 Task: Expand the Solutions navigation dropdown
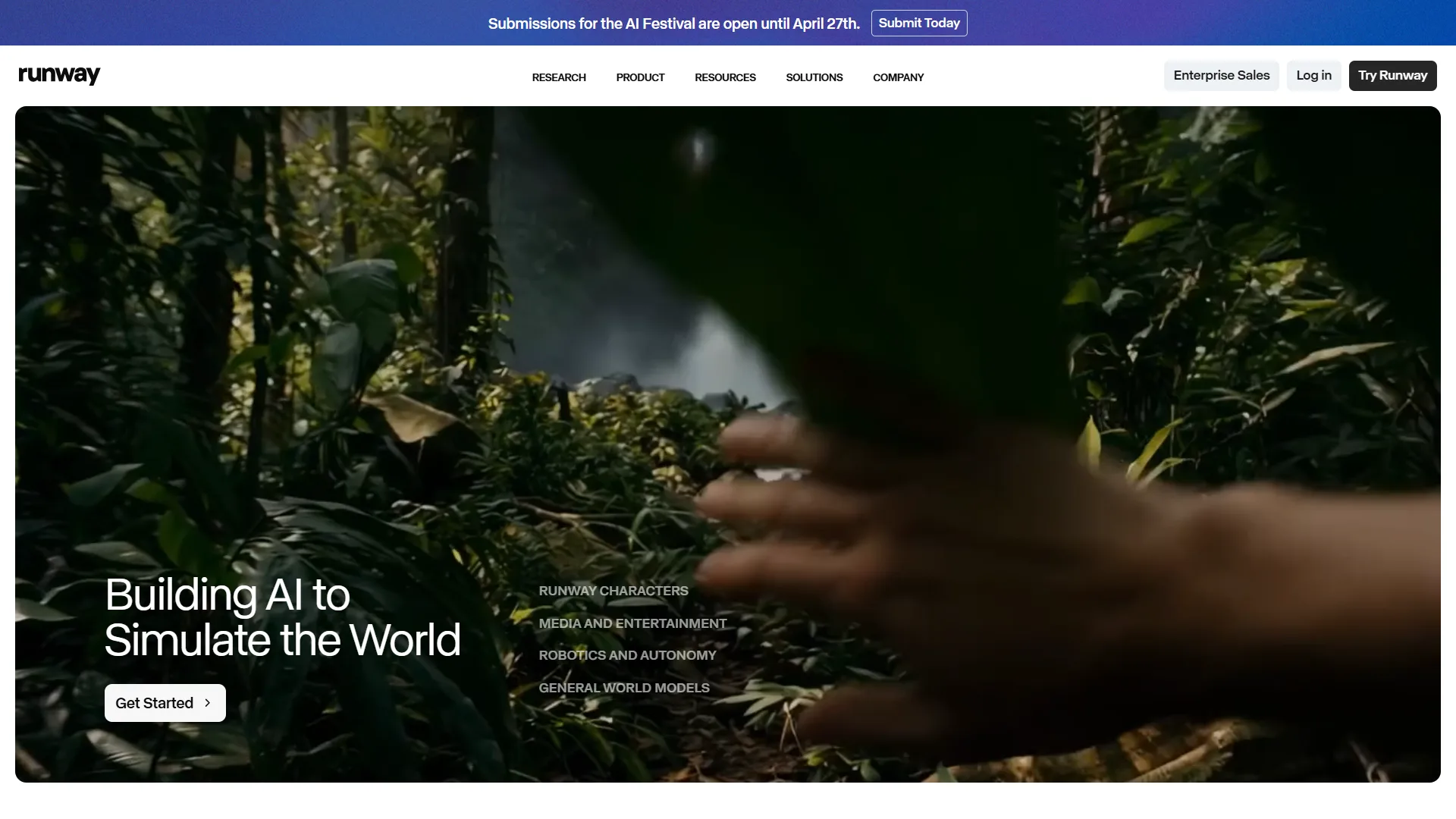point(814,77)
